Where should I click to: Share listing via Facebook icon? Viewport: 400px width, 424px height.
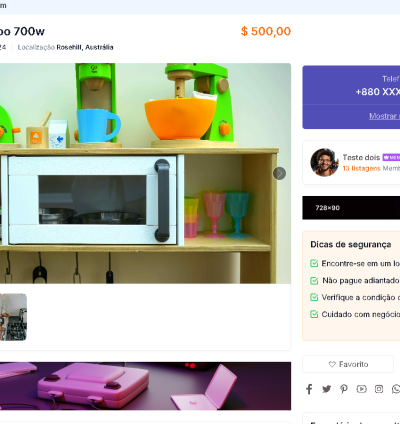[309, 389]
